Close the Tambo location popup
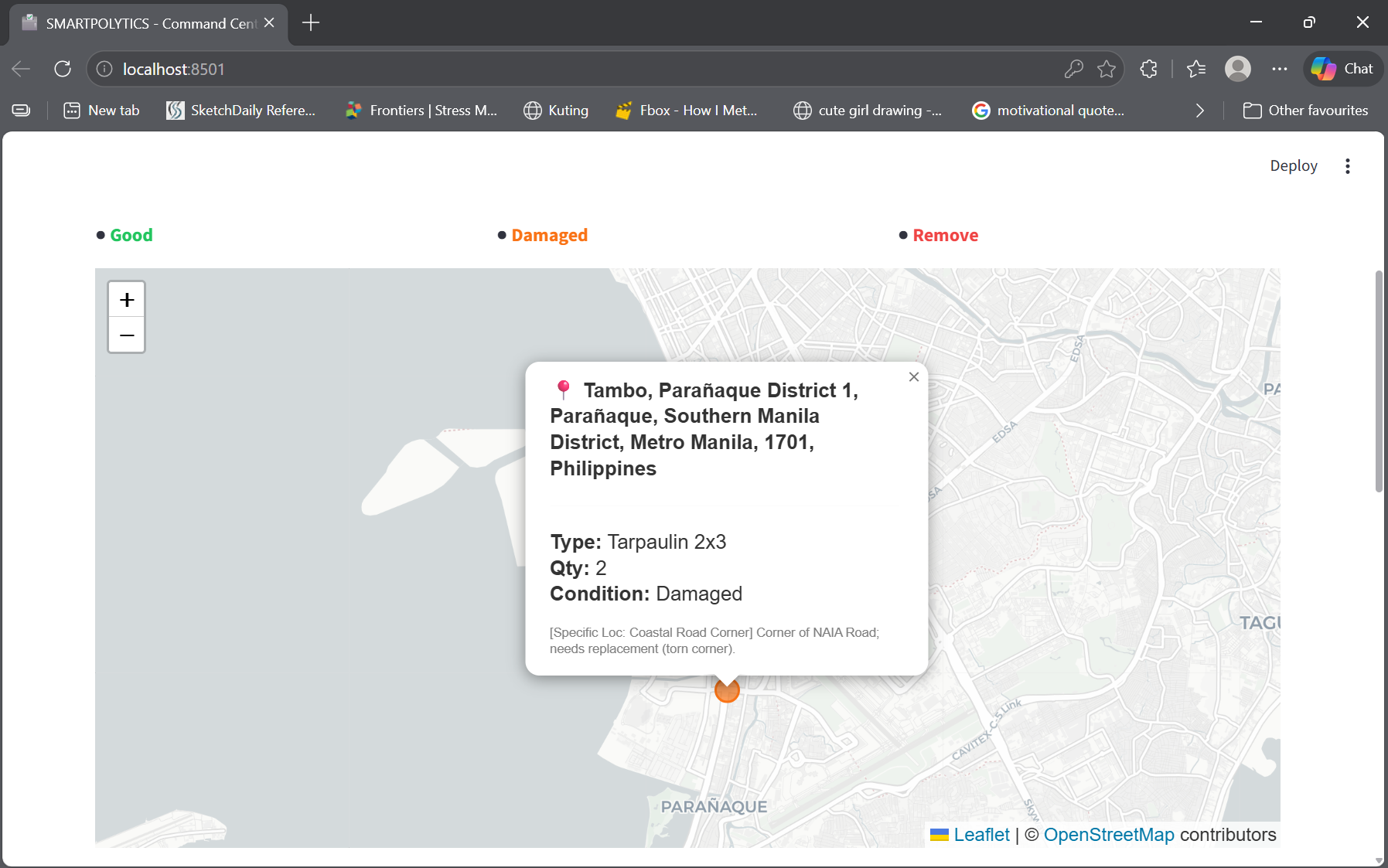Viewport: 1388px width, 868px height. click(x=913, y=377)
